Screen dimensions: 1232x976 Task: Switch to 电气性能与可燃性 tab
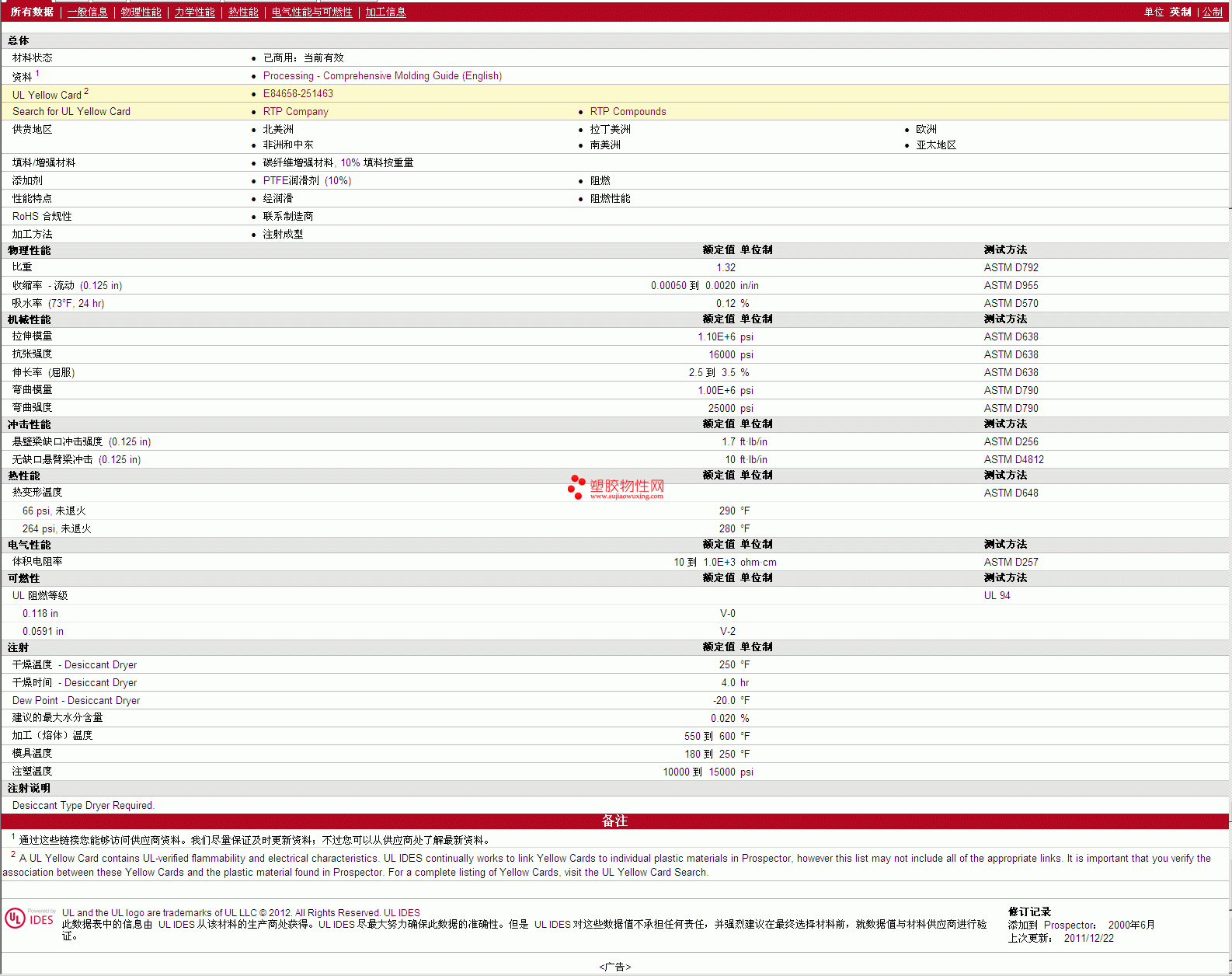[x=311, y=12]
